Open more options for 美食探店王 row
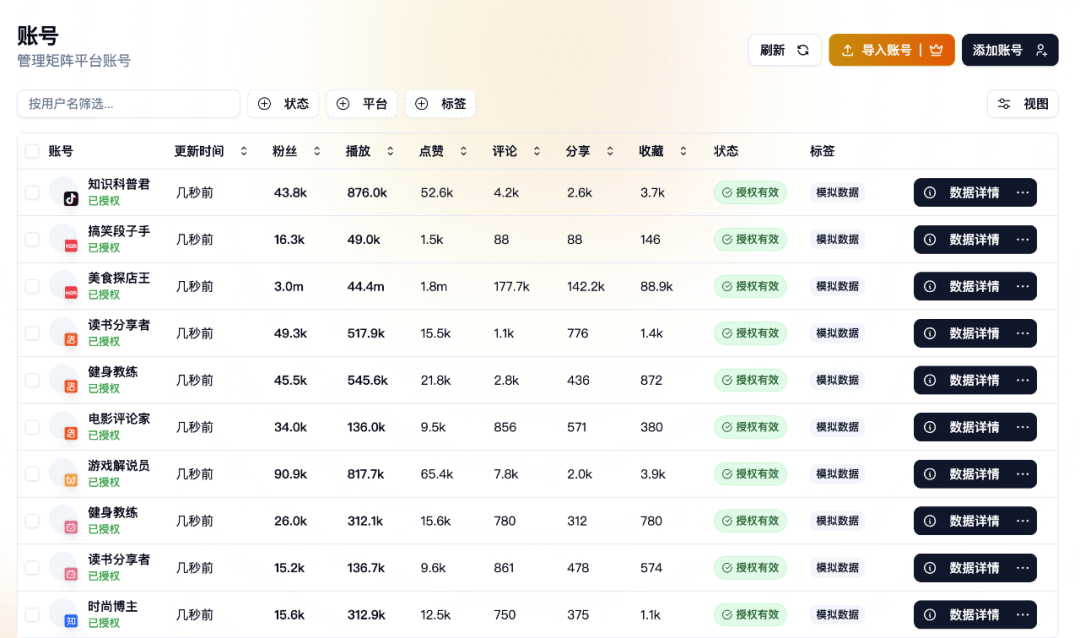This screenshot has height=638, width=1080. [x=1023, y=287]
